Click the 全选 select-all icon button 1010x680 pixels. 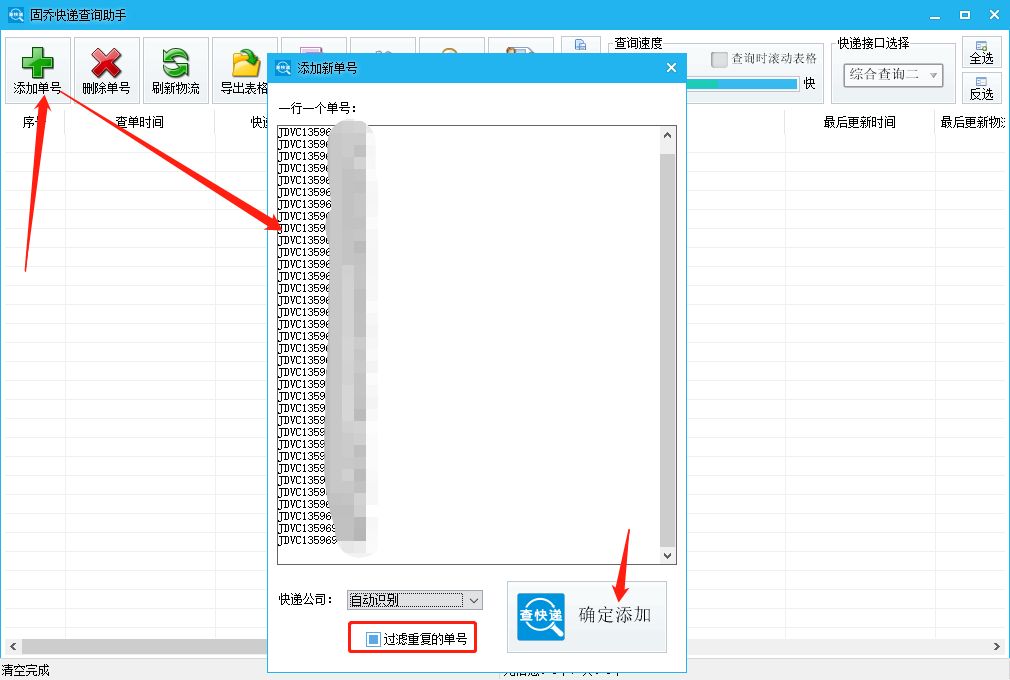pyautogui.click(x=981, y=52)
